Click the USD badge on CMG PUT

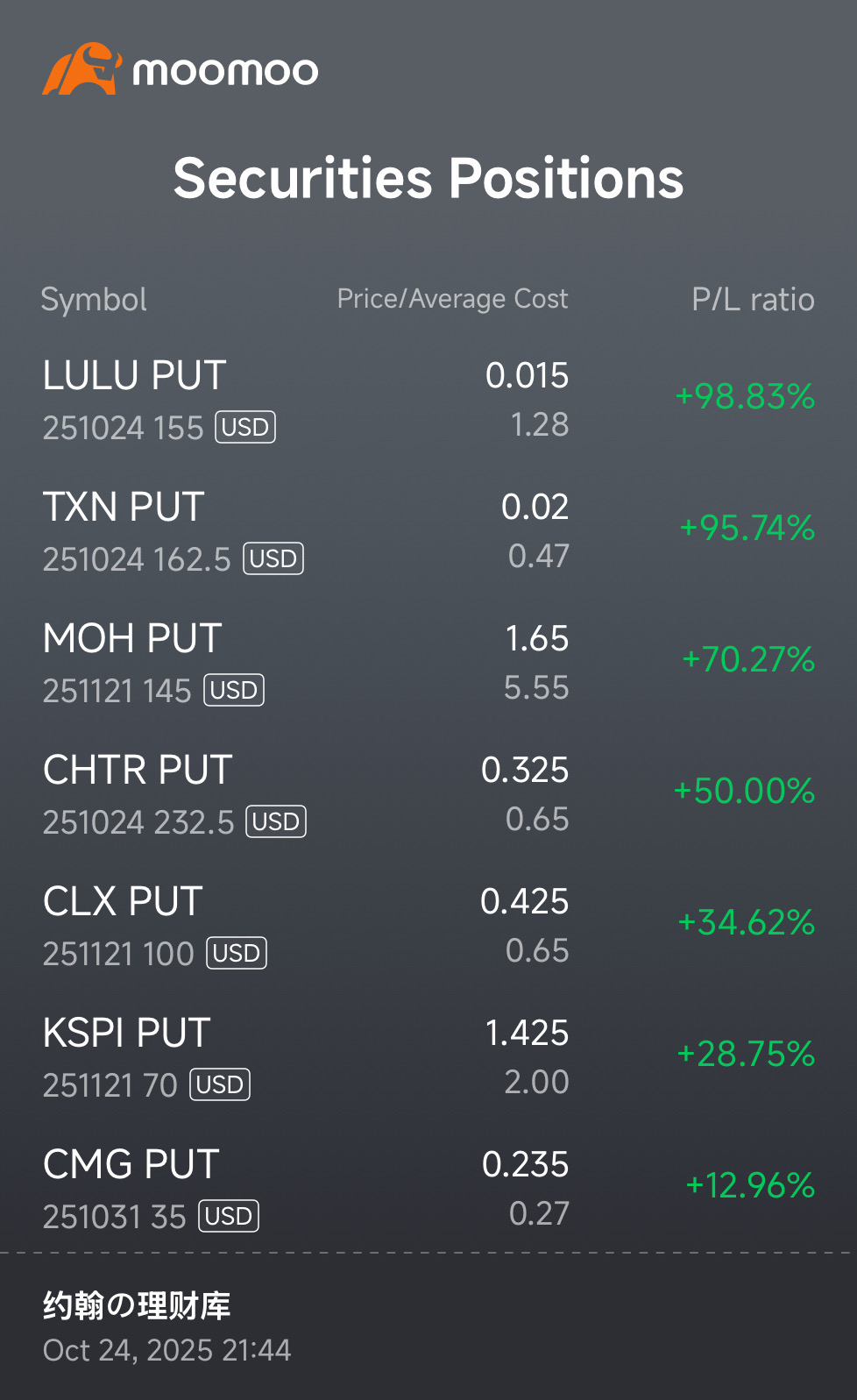(229, 1217)
